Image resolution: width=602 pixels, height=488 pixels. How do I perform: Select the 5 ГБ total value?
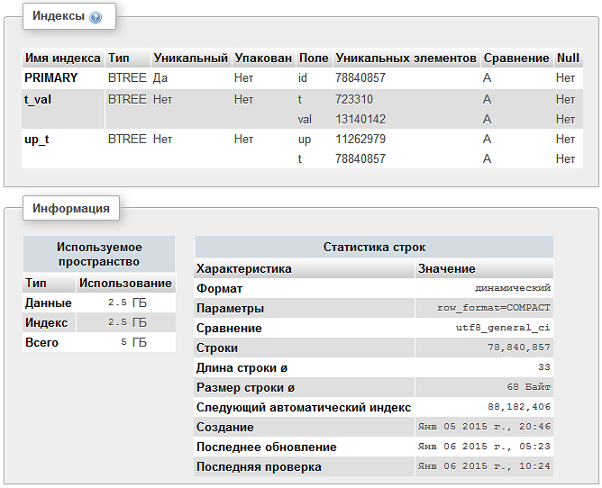point(134,342)
